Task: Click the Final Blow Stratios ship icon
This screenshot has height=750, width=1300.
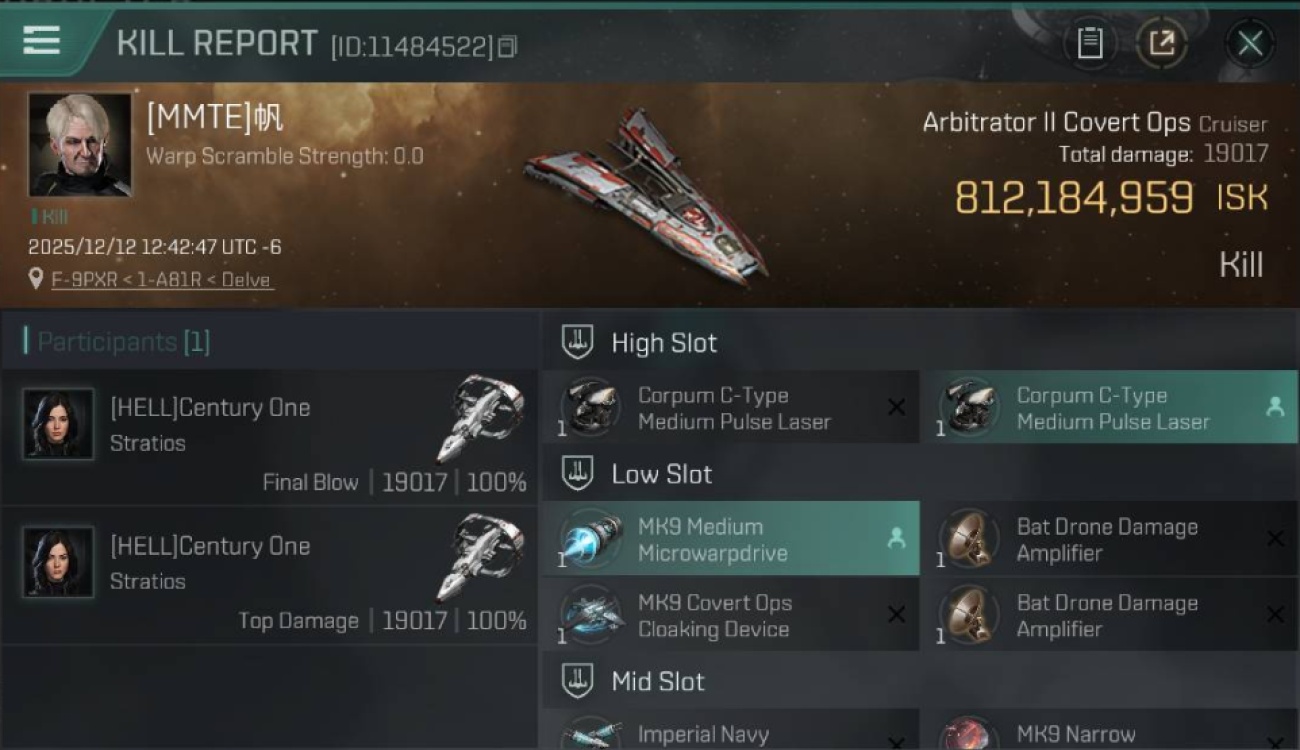Action: pos(480,418)
